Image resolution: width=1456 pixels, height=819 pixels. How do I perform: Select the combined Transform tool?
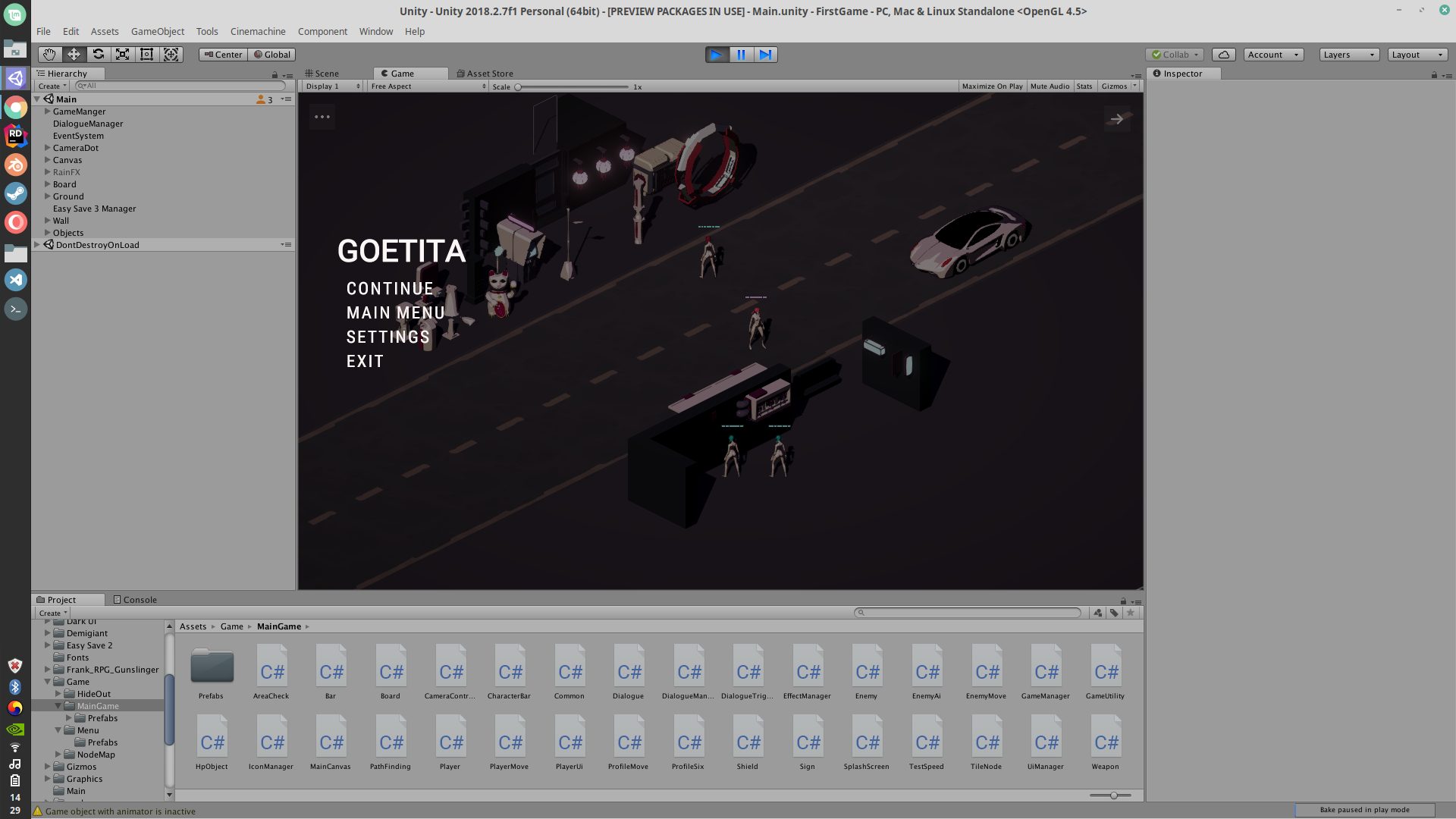(x=171, y=55)
